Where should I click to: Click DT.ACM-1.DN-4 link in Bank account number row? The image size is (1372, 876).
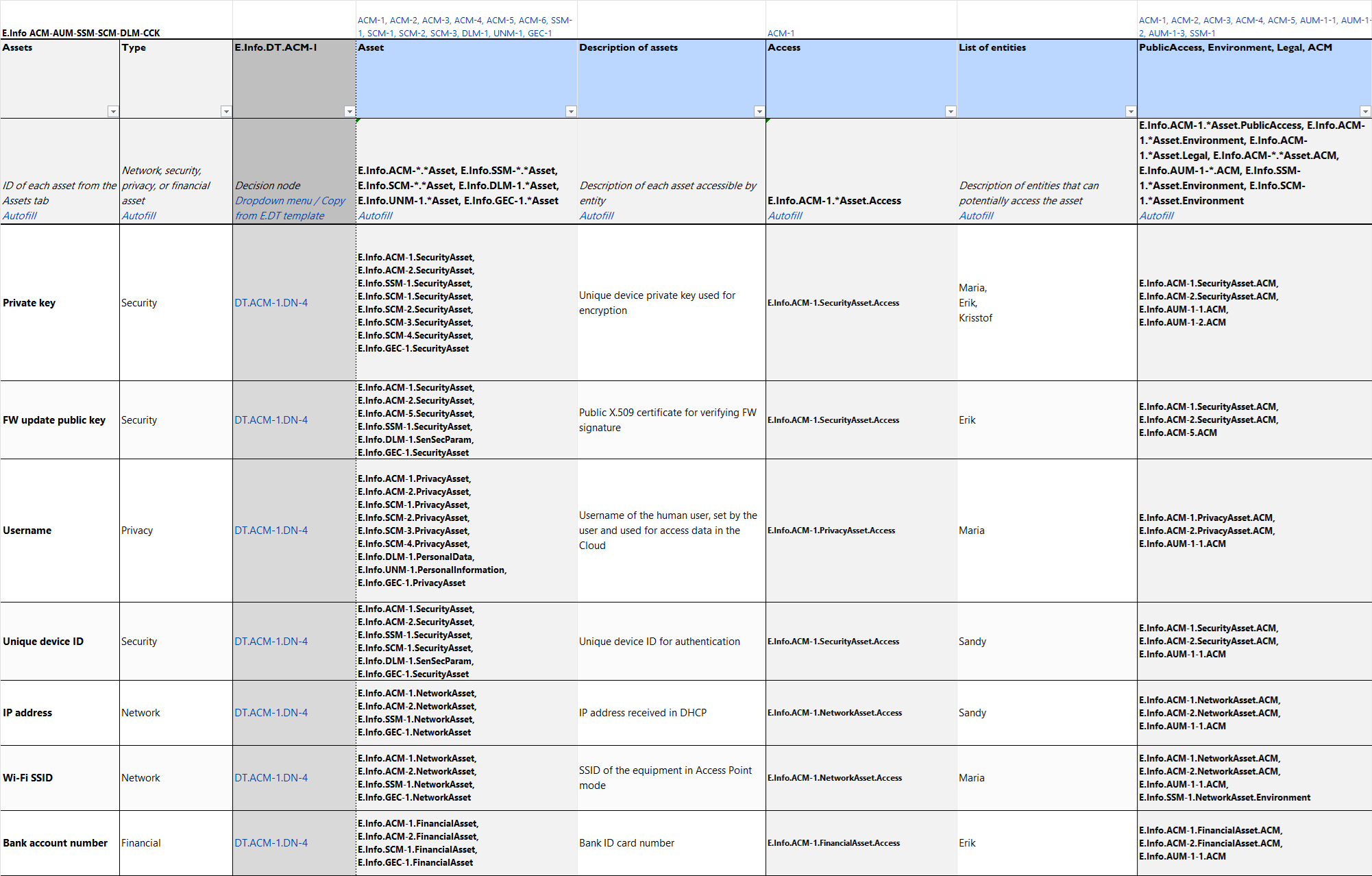click(x=271, y=843)
